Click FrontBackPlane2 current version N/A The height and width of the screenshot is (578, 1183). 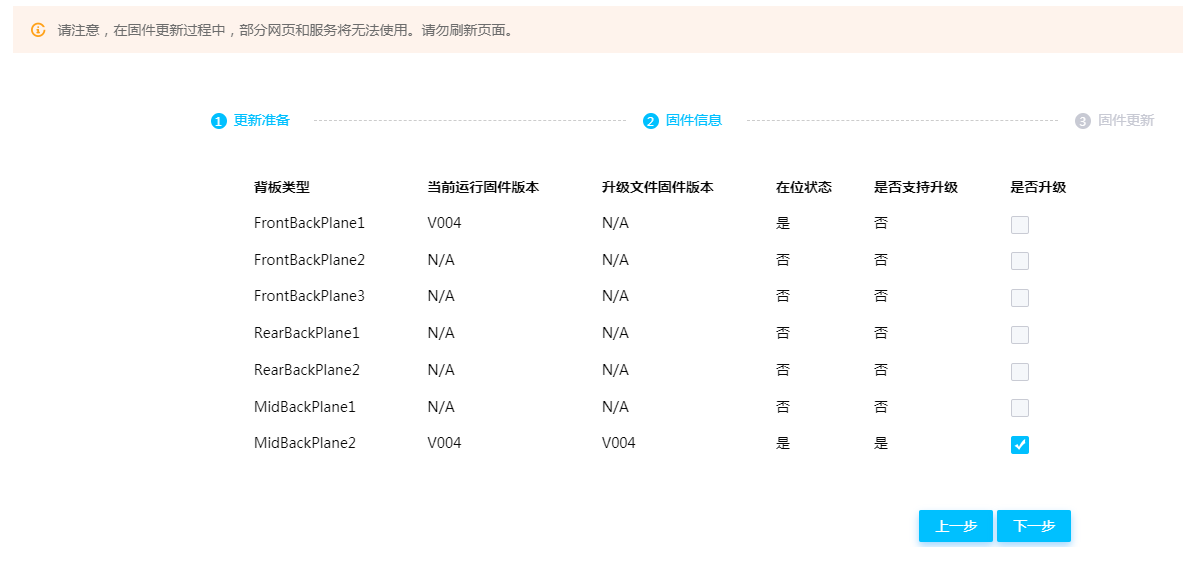point(441,260)
